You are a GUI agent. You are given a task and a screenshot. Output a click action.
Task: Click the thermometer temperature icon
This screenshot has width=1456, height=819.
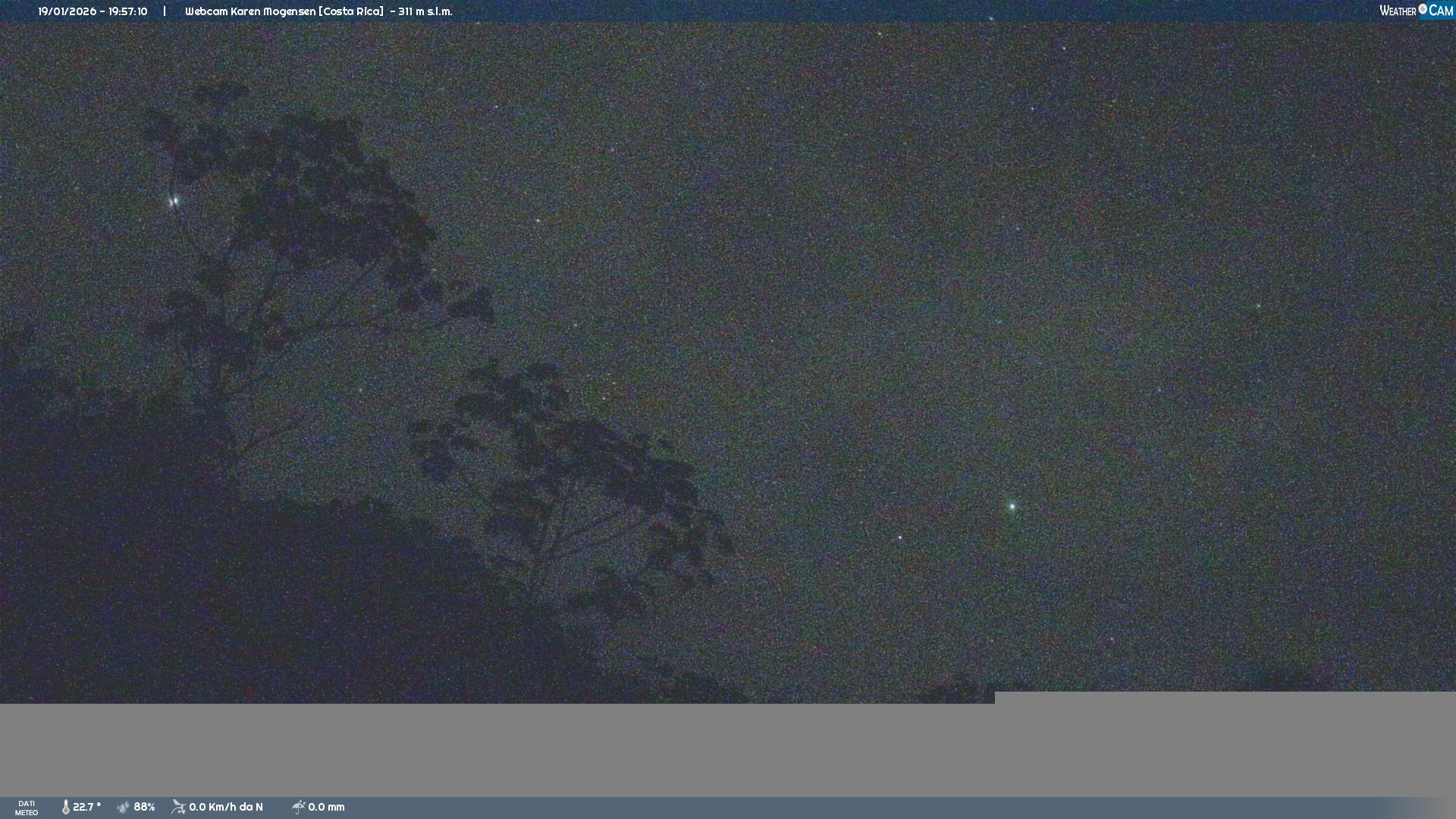[66, 808]
